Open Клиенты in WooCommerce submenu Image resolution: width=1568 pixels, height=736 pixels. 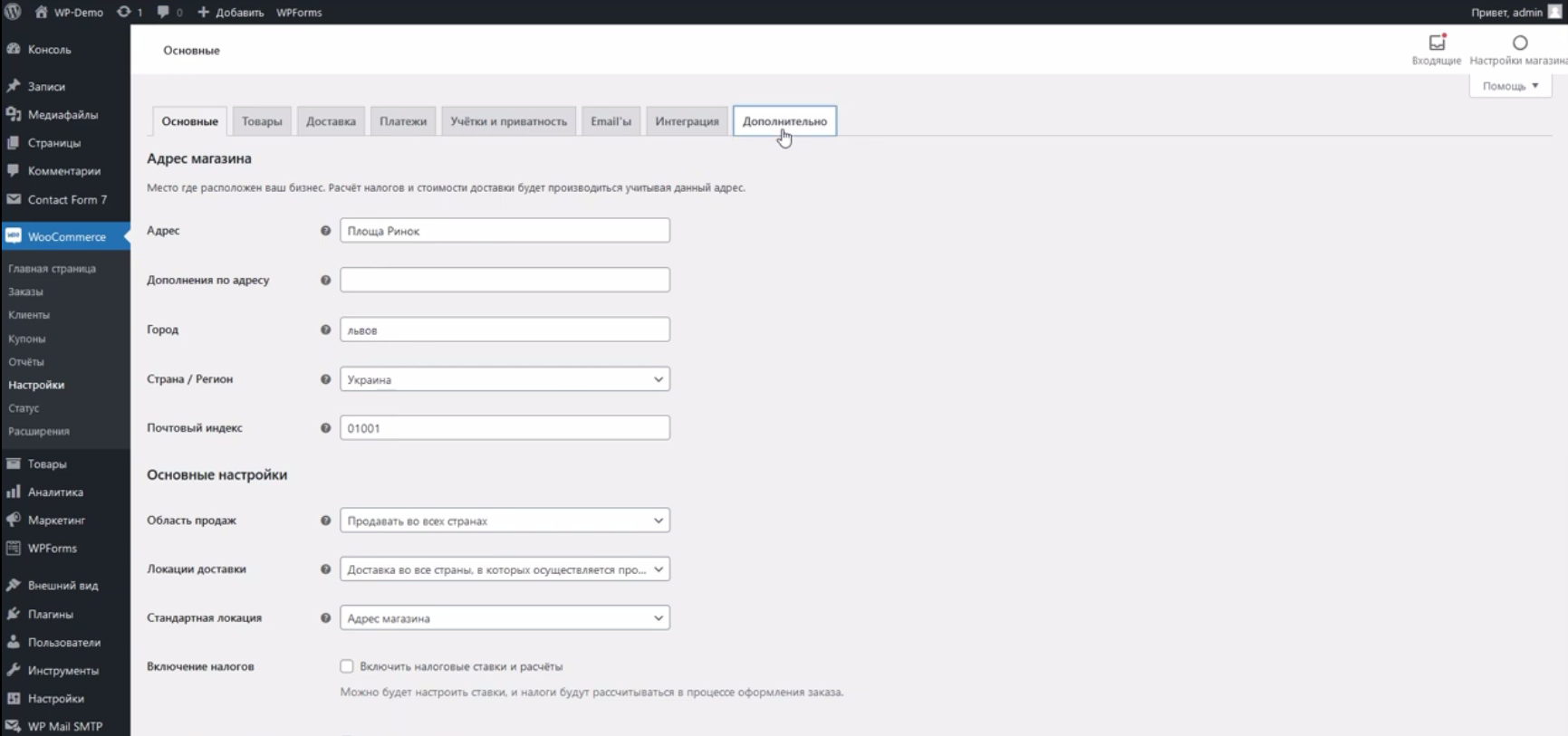[x=29, y=315]
